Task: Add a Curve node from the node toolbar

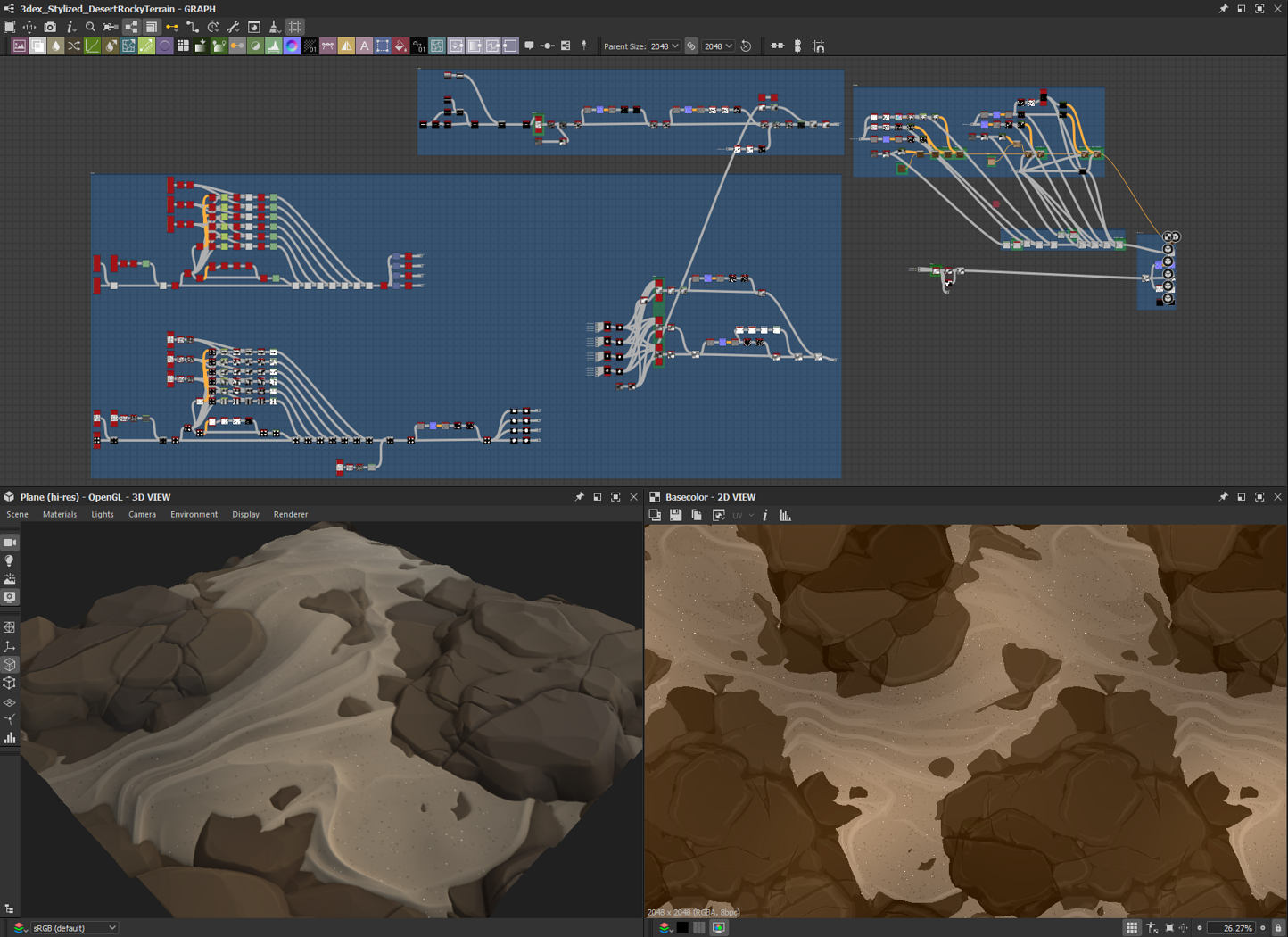Action: click(x=92, y=46)
